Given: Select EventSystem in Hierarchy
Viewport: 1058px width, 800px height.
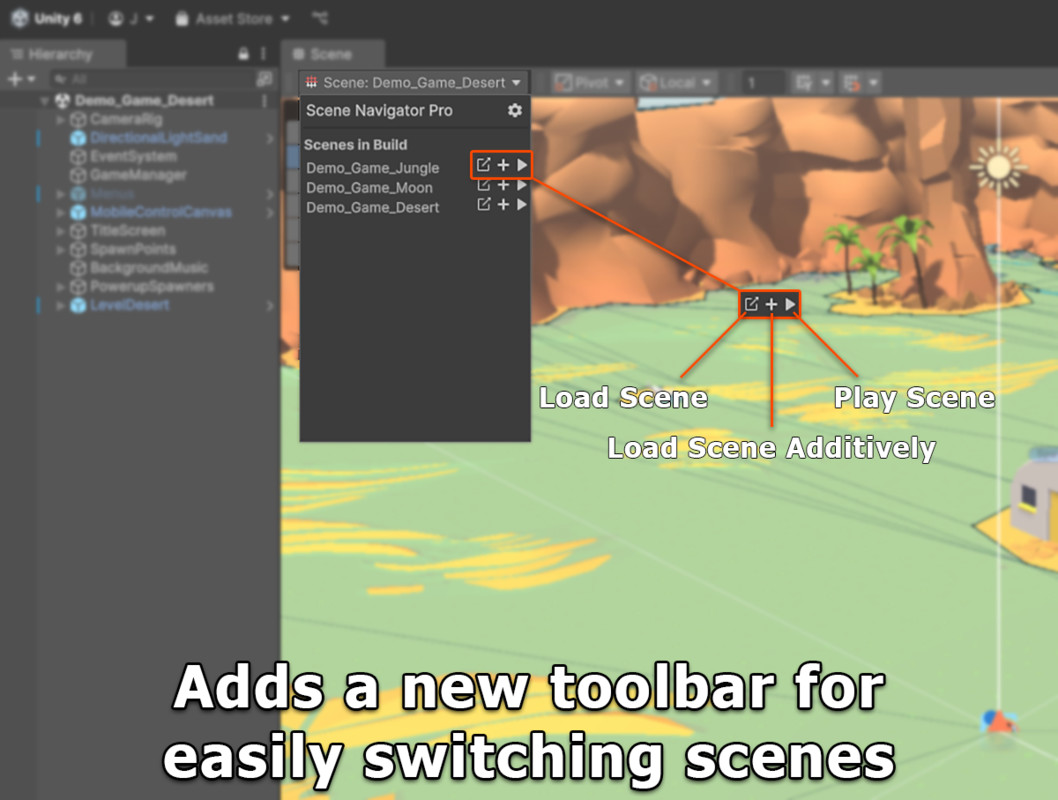Looking at the screenshot, I should [134, 156].
